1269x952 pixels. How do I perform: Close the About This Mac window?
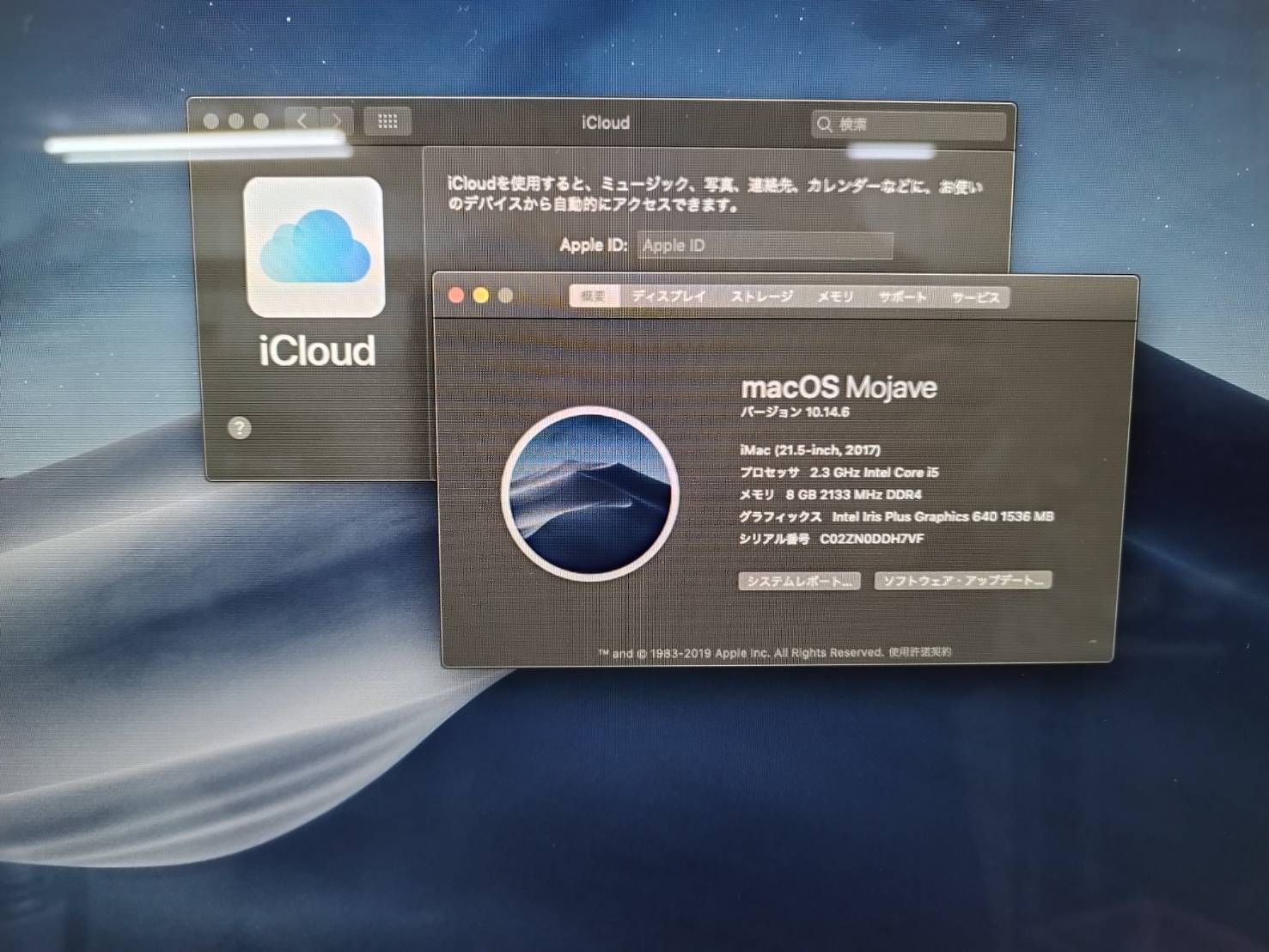456,296
